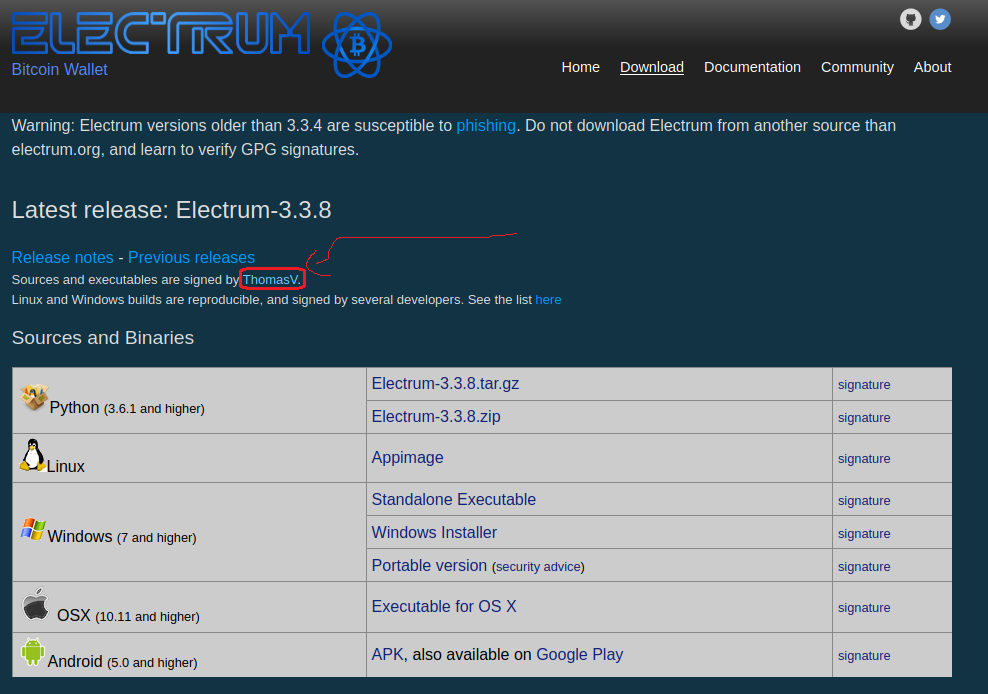This screenshot has height=694, width=988.
Task: Click the 'Sources and Binaries' heading
Action: tap(103, 338)
